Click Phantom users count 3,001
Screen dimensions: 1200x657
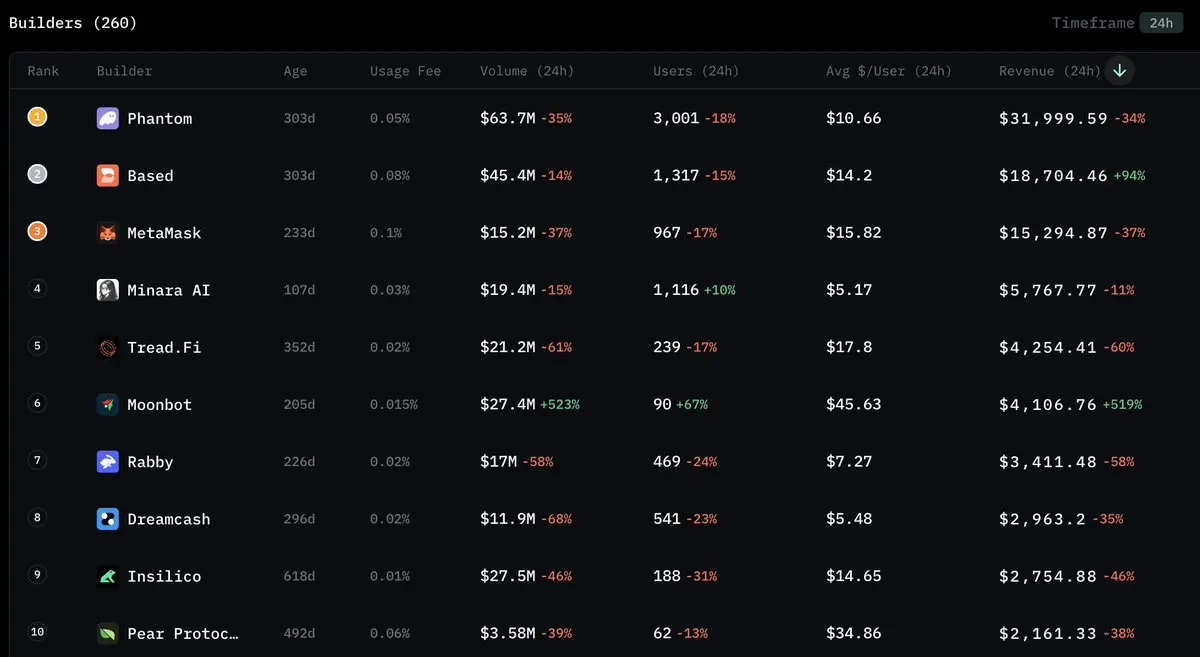point(676,118)
